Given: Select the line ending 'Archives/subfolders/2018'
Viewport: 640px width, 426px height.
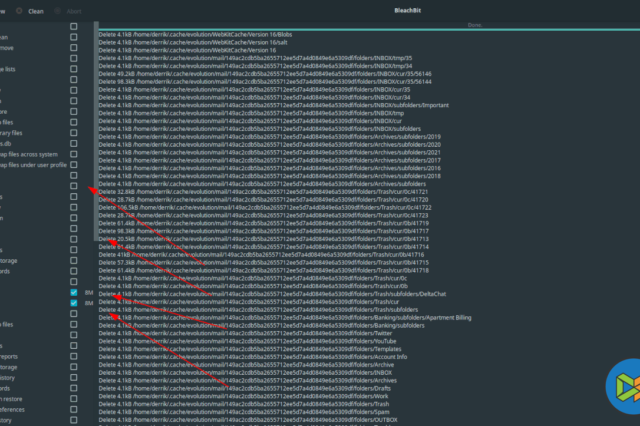Looking at the screenshot, I should click(x=269, y=176).
